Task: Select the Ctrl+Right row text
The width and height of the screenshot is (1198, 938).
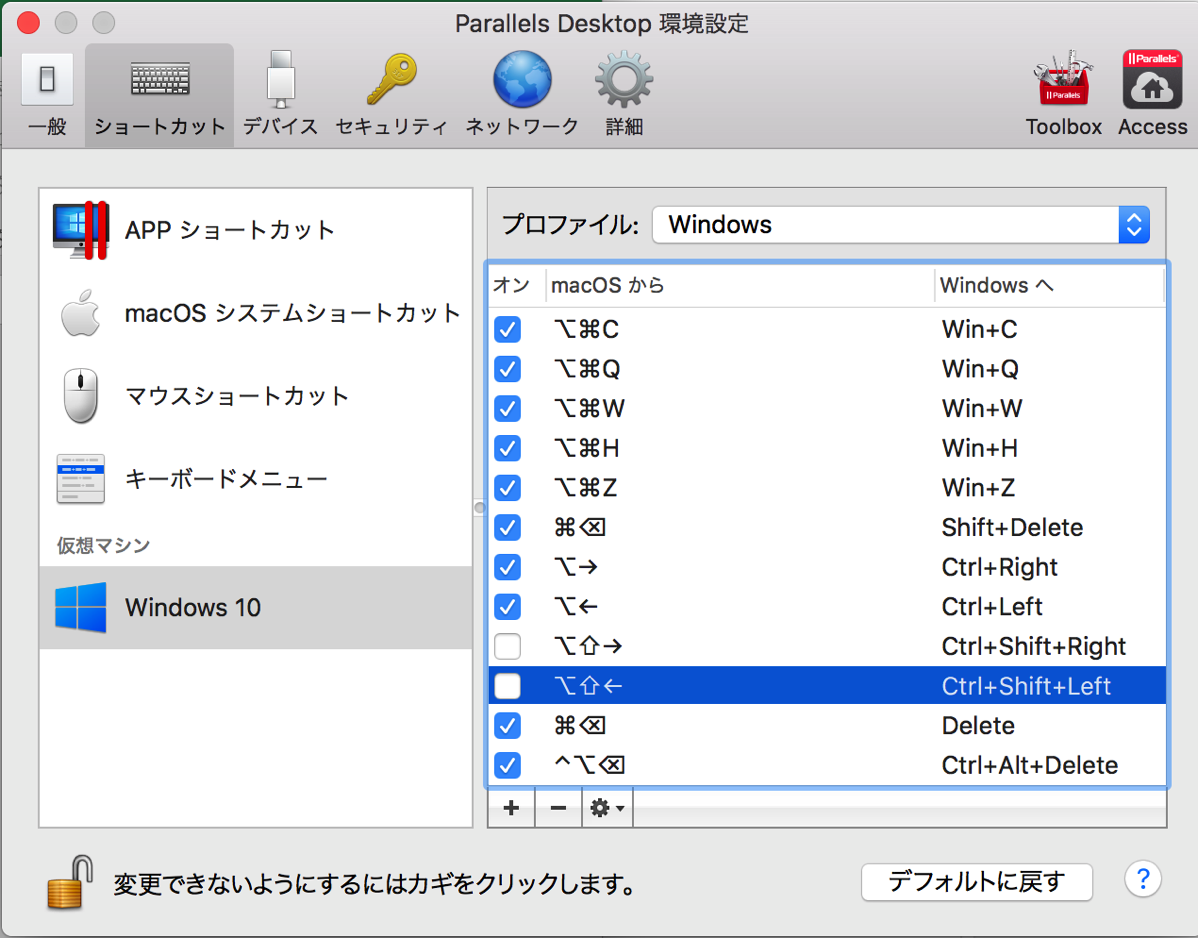Action: pyautogui.click(x=999, y=567)
